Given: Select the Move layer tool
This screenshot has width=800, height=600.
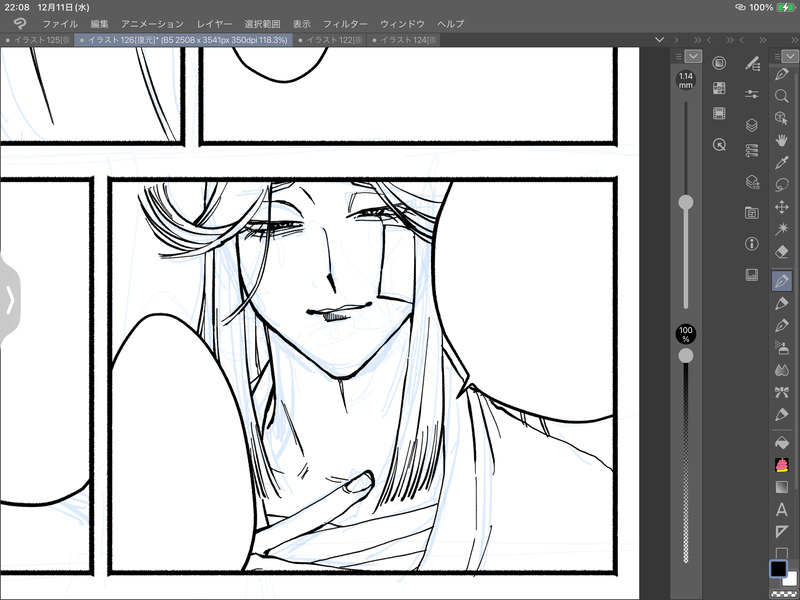Looking at the screenshot, I should click(782, 207).
